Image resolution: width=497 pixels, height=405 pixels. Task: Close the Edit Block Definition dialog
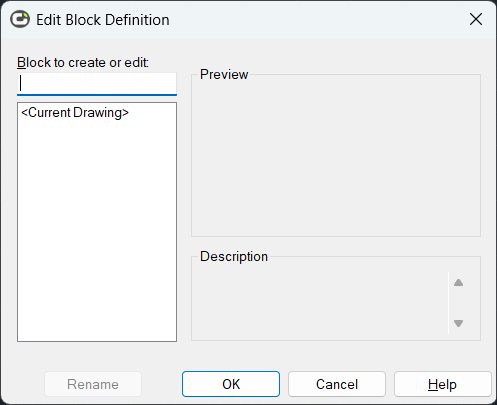click(476, 19)
